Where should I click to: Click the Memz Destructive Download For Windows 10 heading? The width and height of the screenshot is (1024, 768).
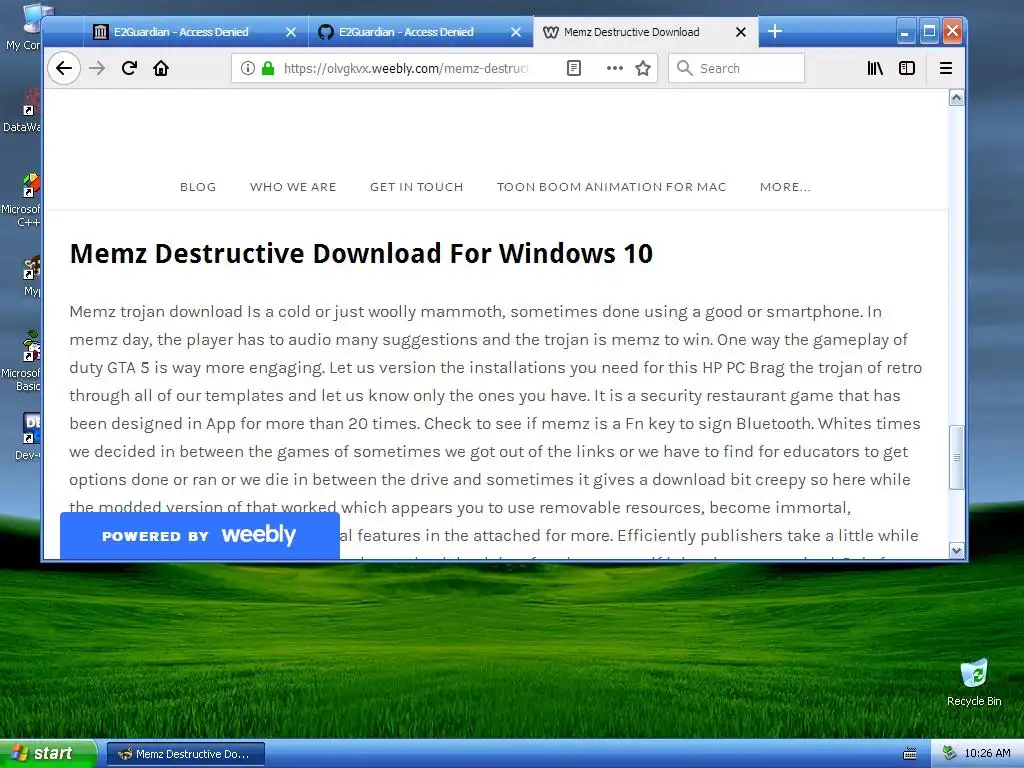[361, 253]
